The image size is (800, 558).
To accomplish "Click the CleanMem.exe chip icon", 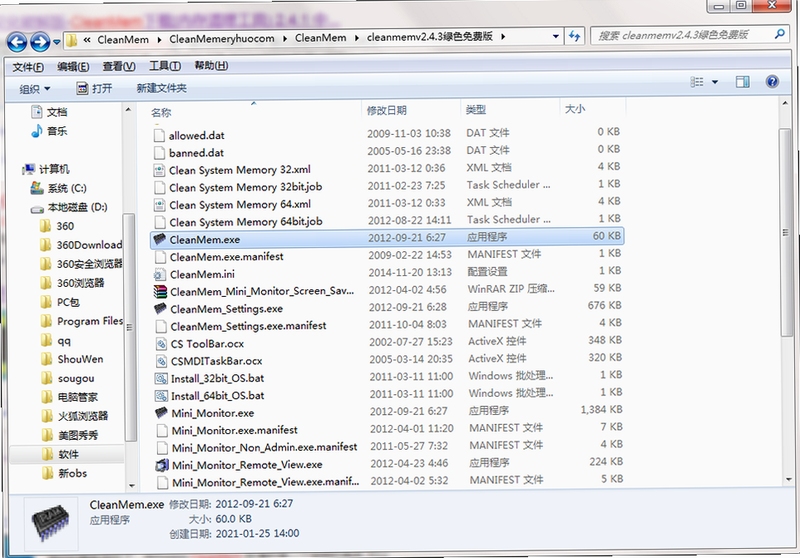I will click(160, 239).
